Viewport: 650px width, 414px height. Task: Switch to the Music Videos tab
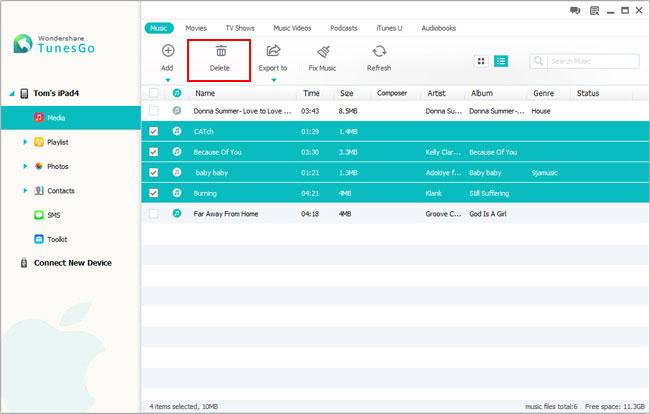tap(292, 28)
